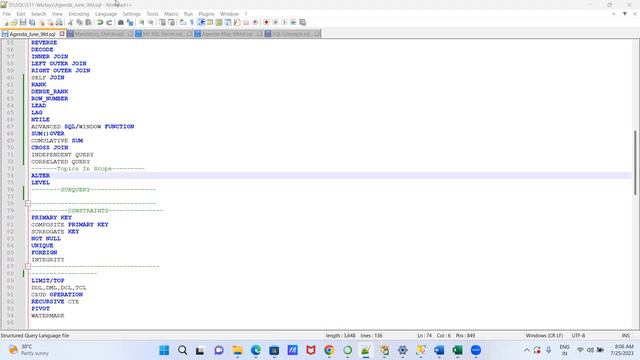Toggle file monitoring eye icon
This screenshot has width=640, height=360.
[x=255, y=22]
